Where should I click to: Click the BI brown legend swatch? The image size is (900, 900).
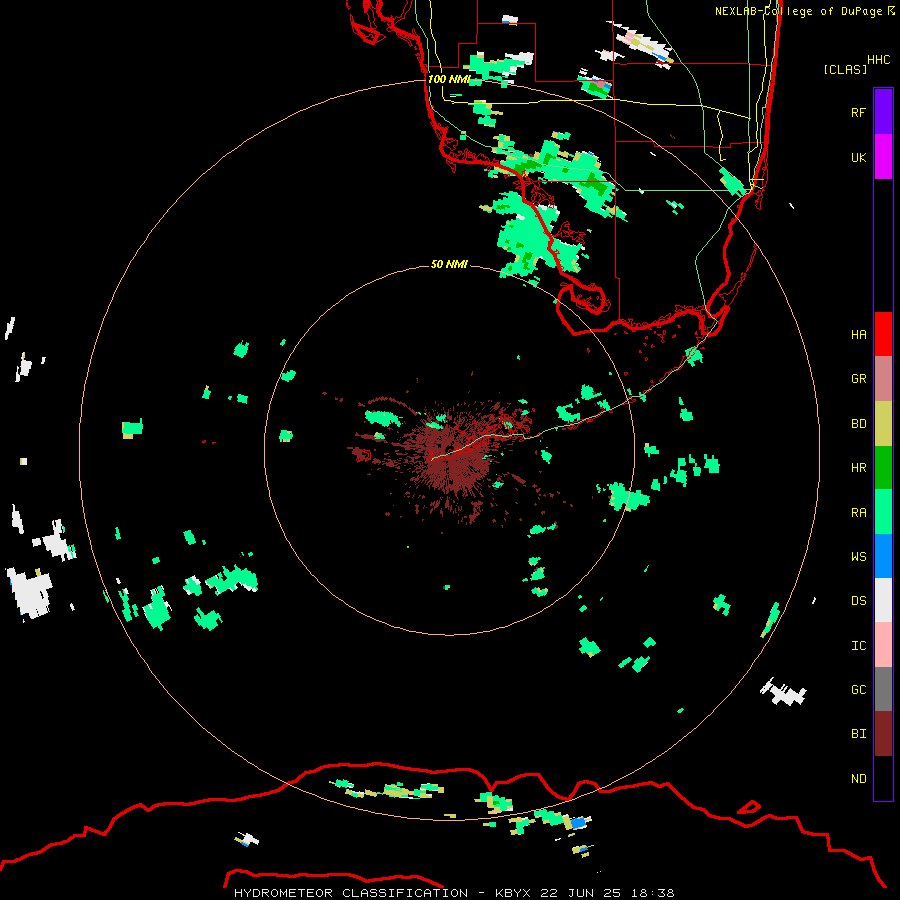pos(883,734)
